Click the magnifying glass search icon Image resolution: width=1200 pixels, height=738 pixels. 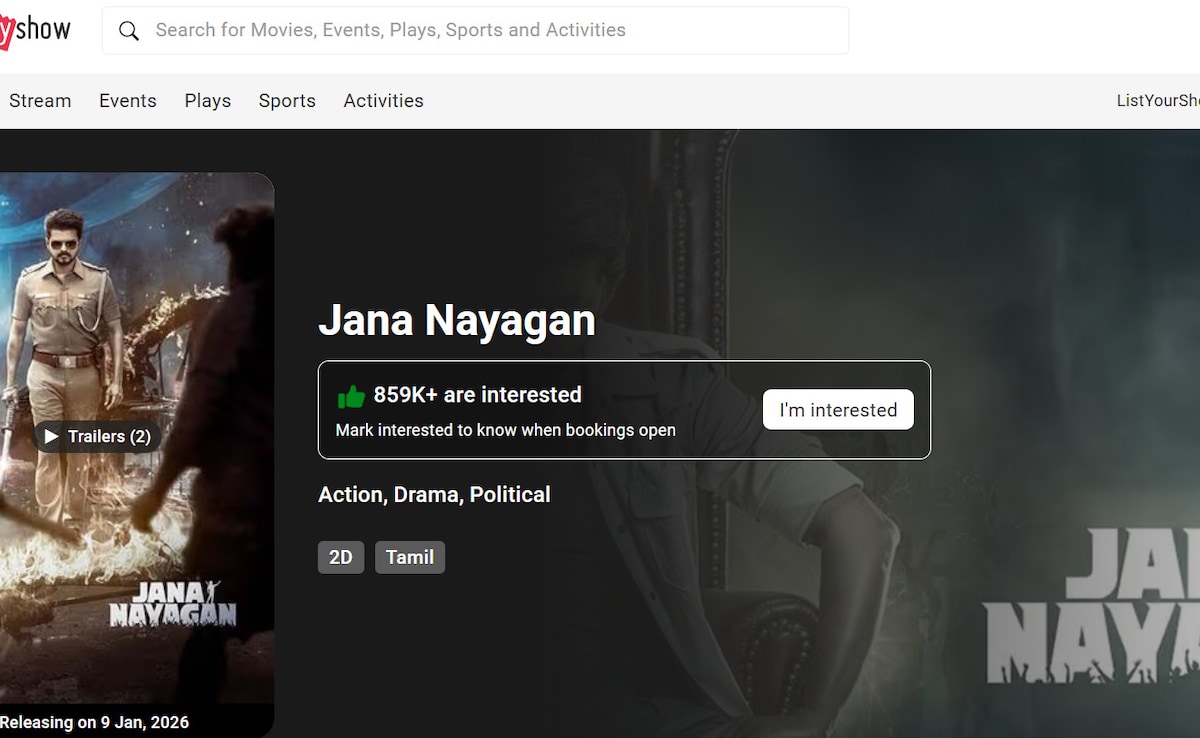tap(129, 31)
